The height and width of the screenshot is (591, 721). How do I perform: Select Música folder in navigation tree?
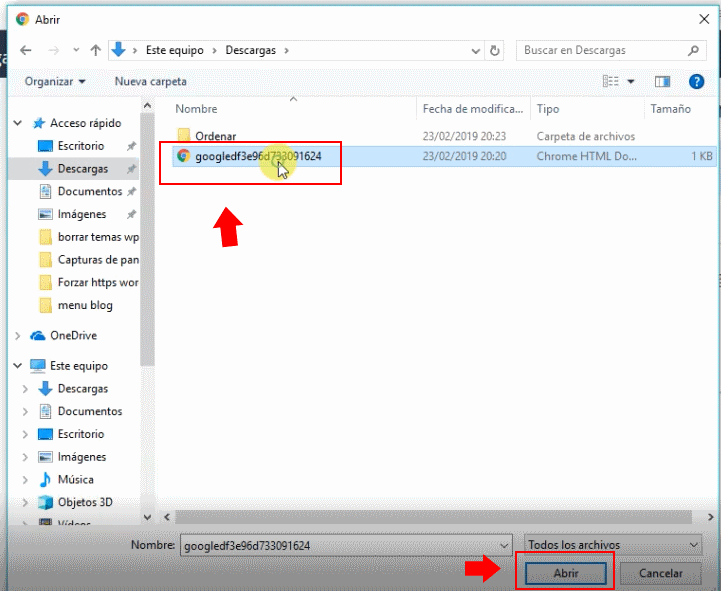[x=75, y=480]
